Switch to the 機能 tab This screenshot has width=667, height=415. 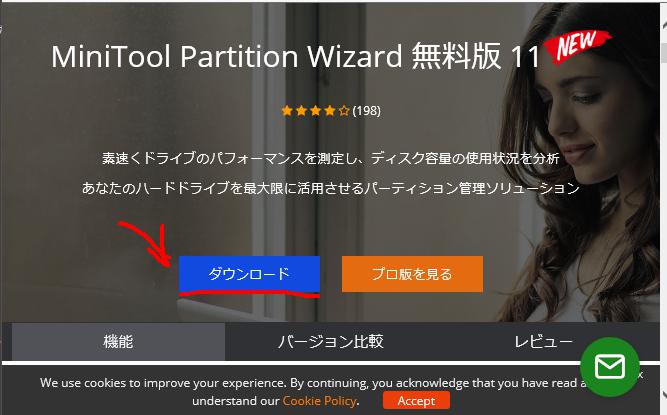[118, 341]
